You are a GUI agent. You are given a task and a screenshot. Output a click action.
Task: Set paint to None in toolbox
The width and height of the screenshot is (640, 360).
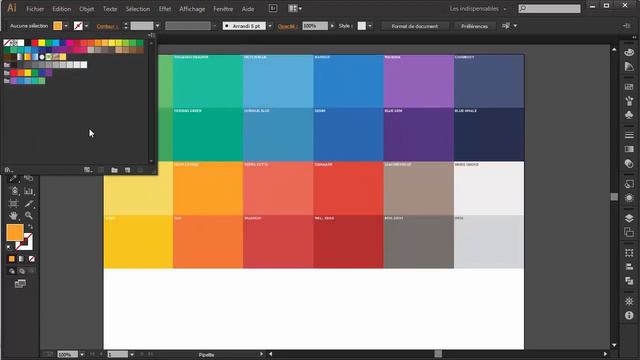31,259
